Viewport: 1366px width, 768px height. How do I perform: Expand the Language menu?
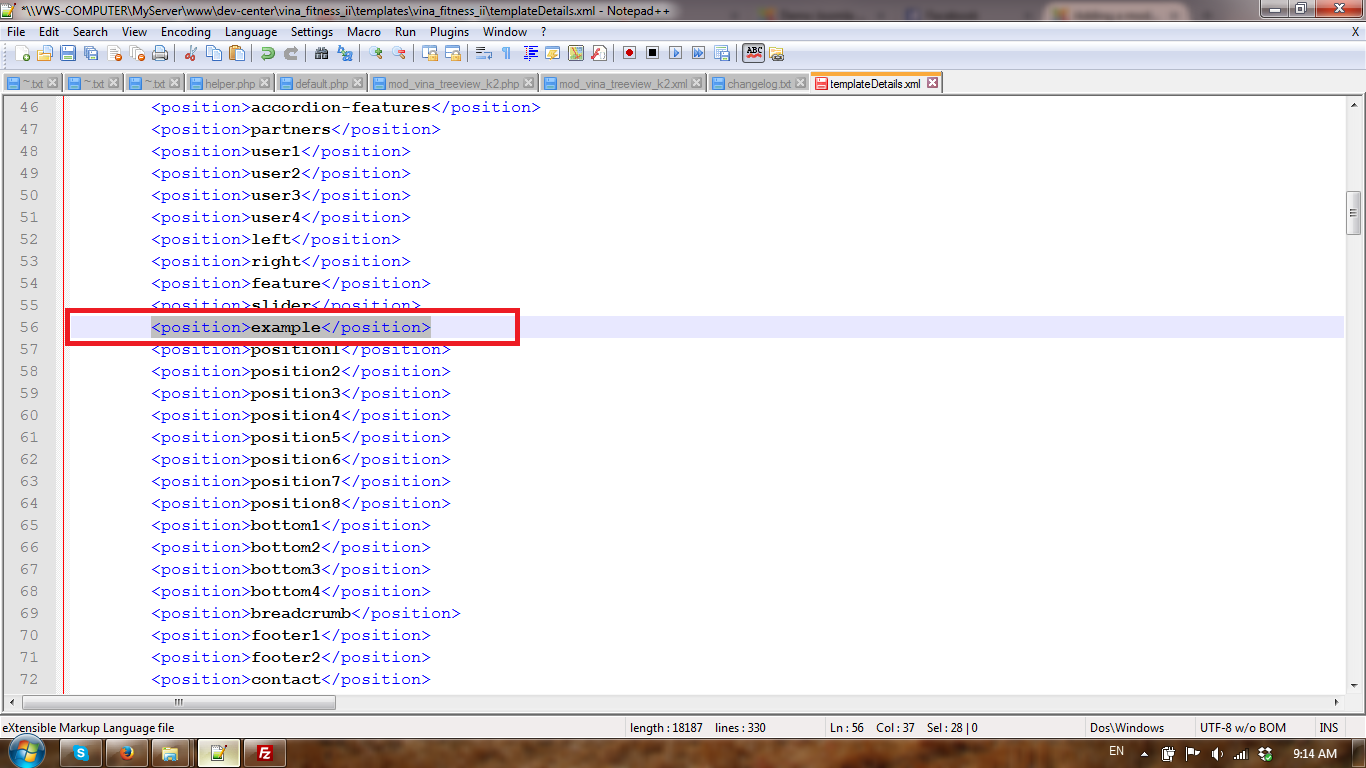click(x=251, y=32)
